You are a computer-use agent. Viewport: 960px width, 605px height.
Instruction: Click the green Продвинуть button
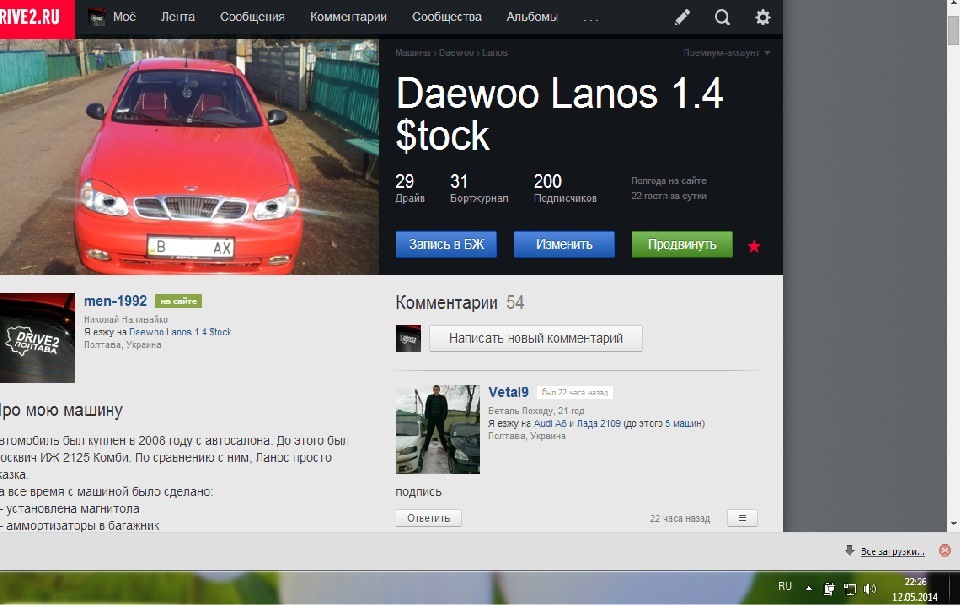(682, 244)
